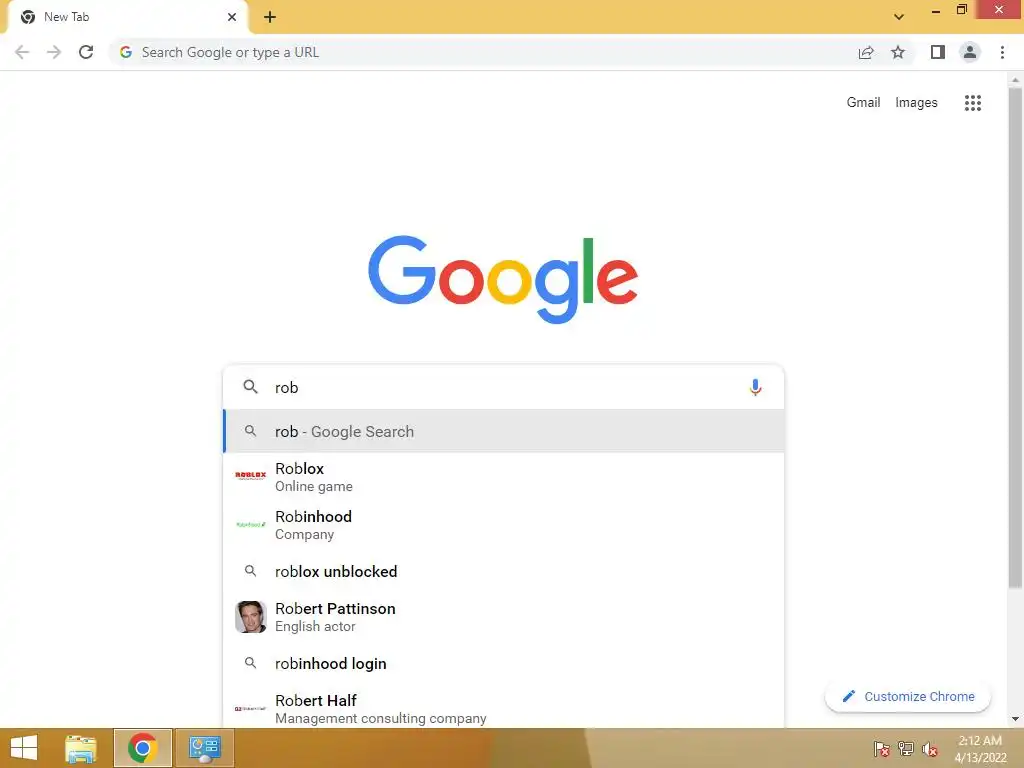Open the Action Center flag icon
The width and height of the screenshot is (1024, 768).
pyautogui.click(x=881, y=748)
